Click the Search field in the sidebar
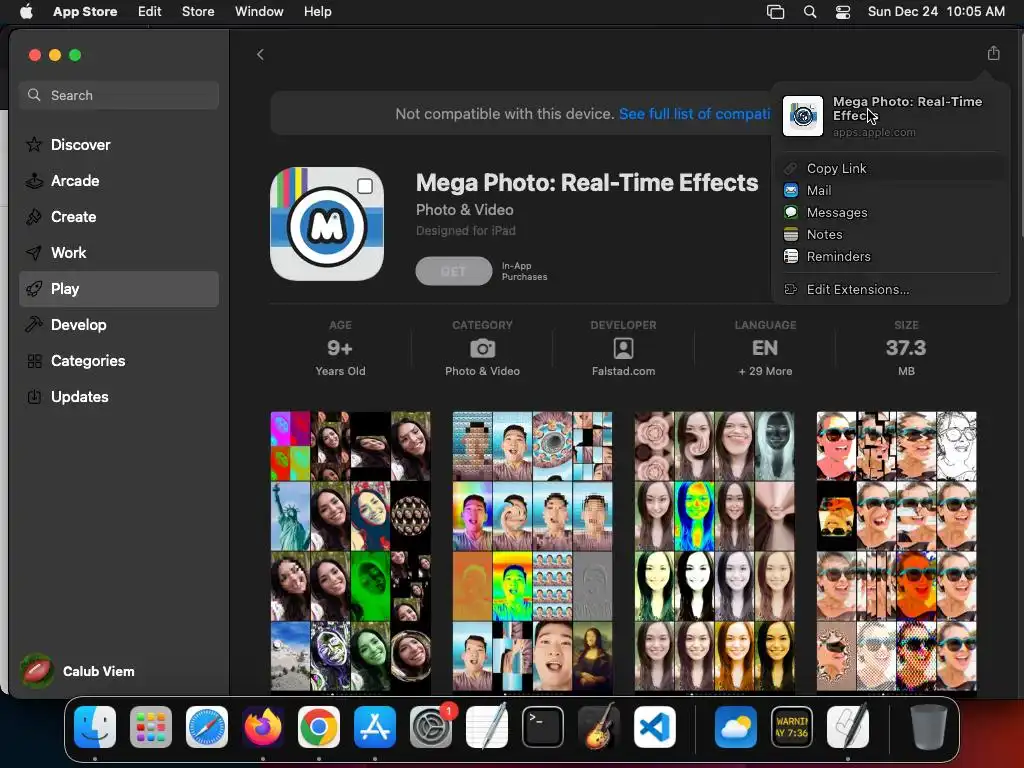1024x768 pixels. click(119, 95)
